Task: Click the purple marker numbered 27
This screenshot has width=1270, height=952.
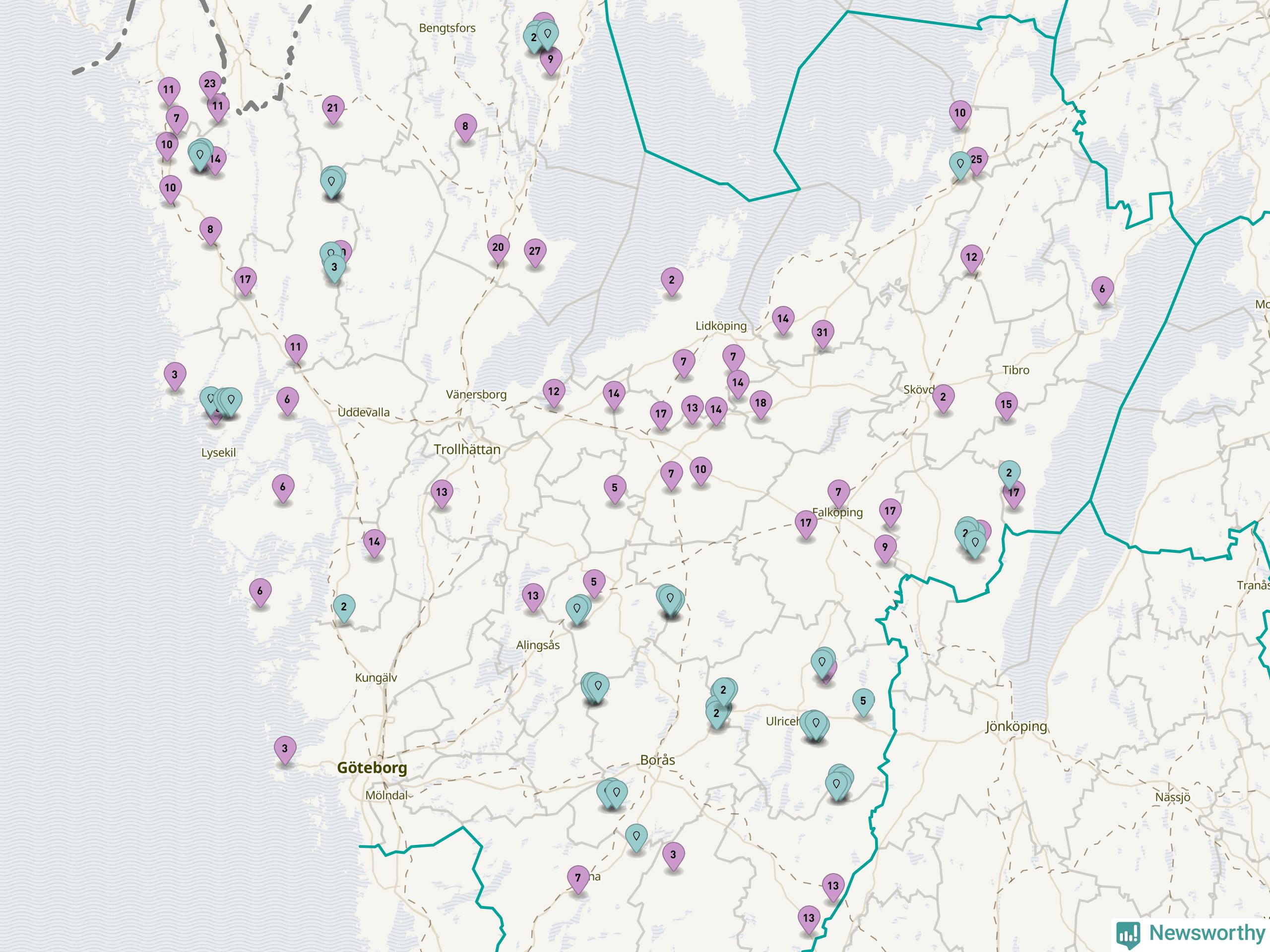Action: 534,252
